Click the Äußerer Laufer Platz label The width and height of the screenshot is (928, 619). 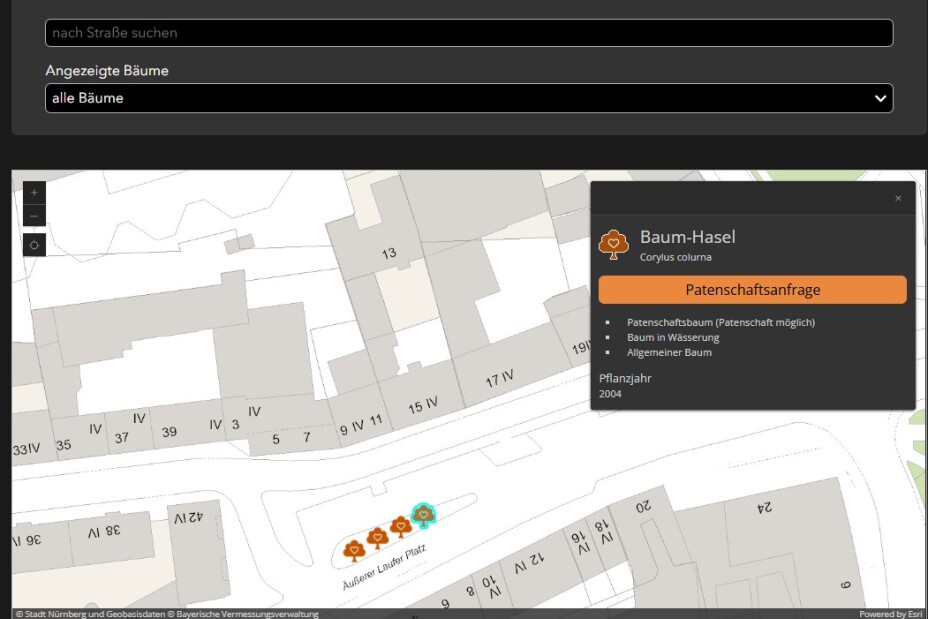pos(385,568)
